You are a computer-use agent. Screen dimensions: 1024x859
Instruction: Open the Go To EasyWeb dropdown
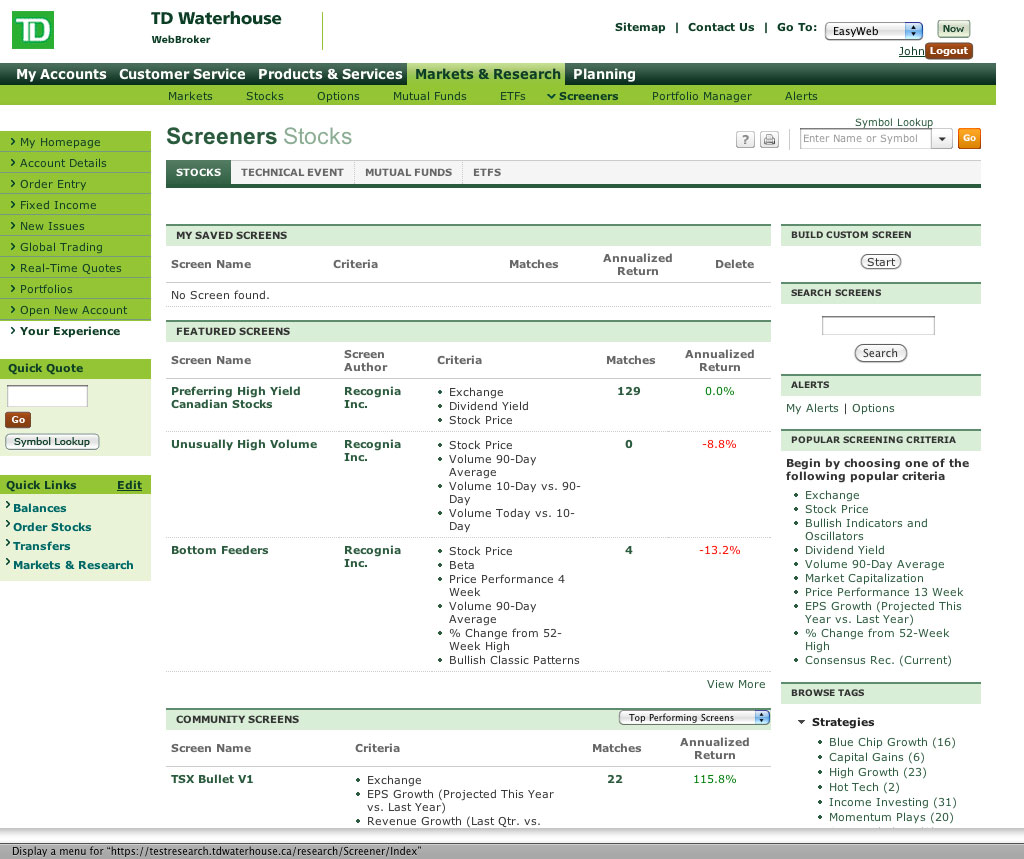pyautogui.click(x=874, y=31)
